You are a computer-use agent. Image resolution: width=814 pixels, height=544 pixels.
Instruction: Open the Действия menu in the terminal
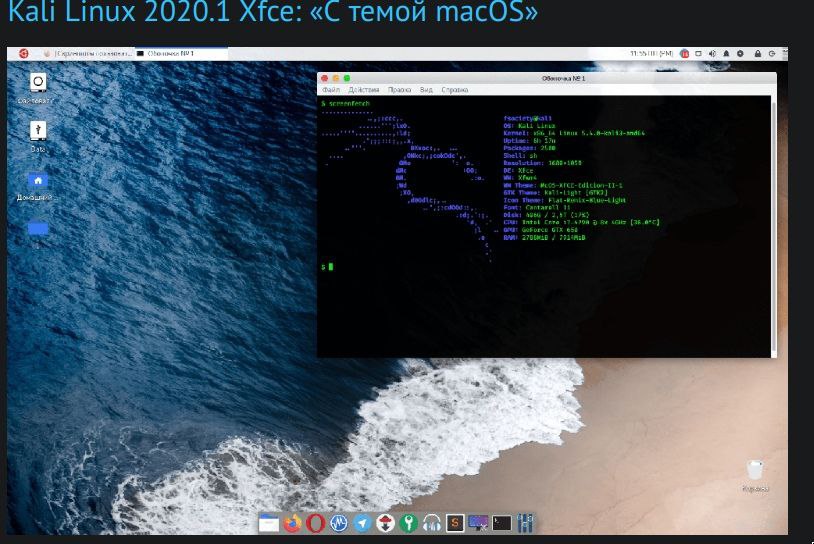363,90
